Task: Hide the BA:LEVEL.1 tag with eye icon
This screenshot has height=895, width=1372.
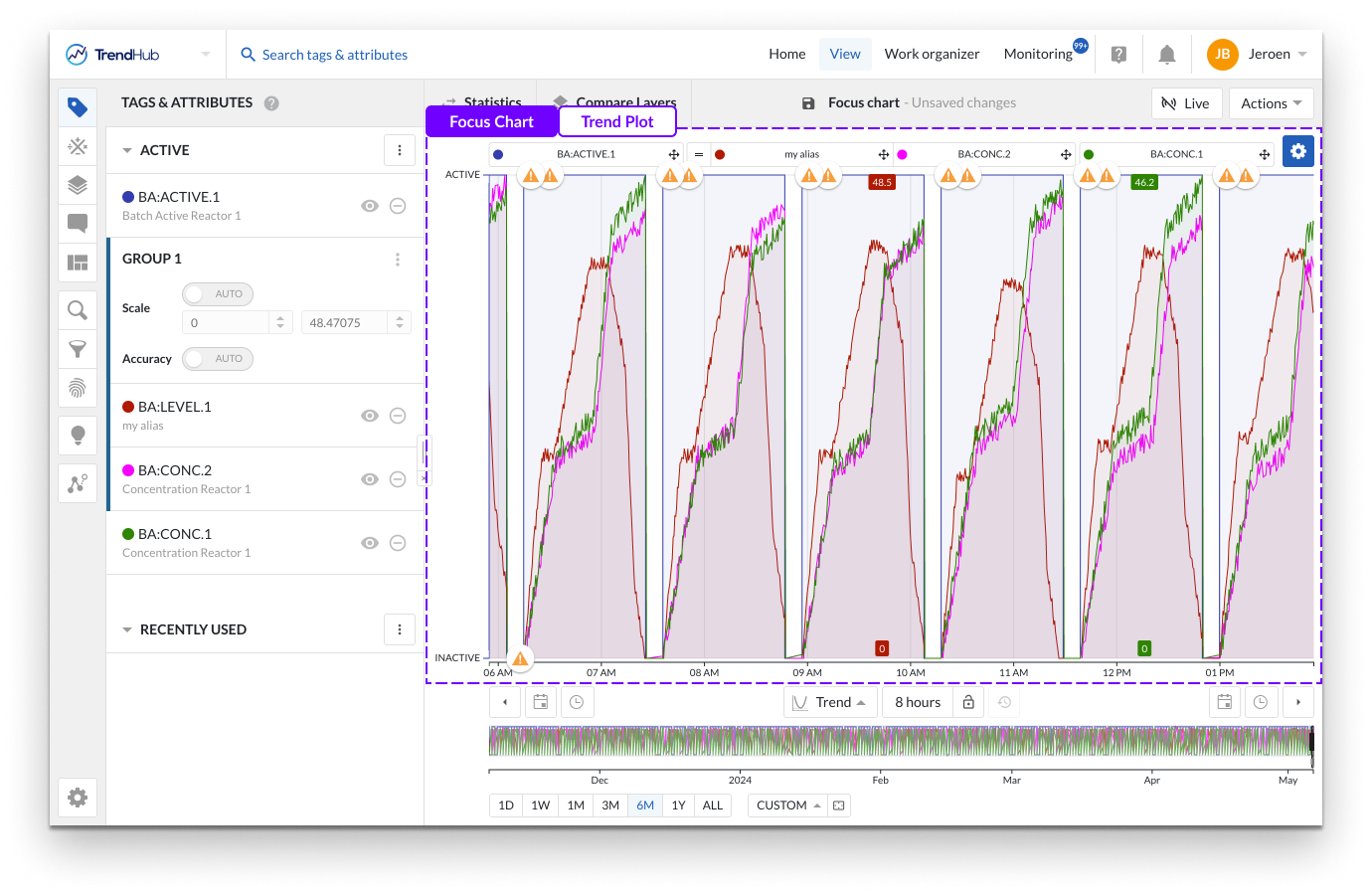Action: point(370,416)
